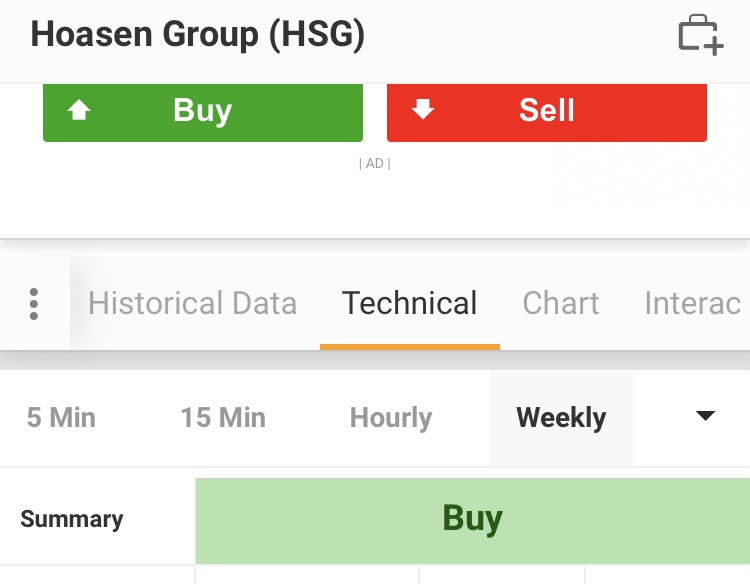Click the Summary row label
Viewport: 750px width, 584px height.
[72, 519]
